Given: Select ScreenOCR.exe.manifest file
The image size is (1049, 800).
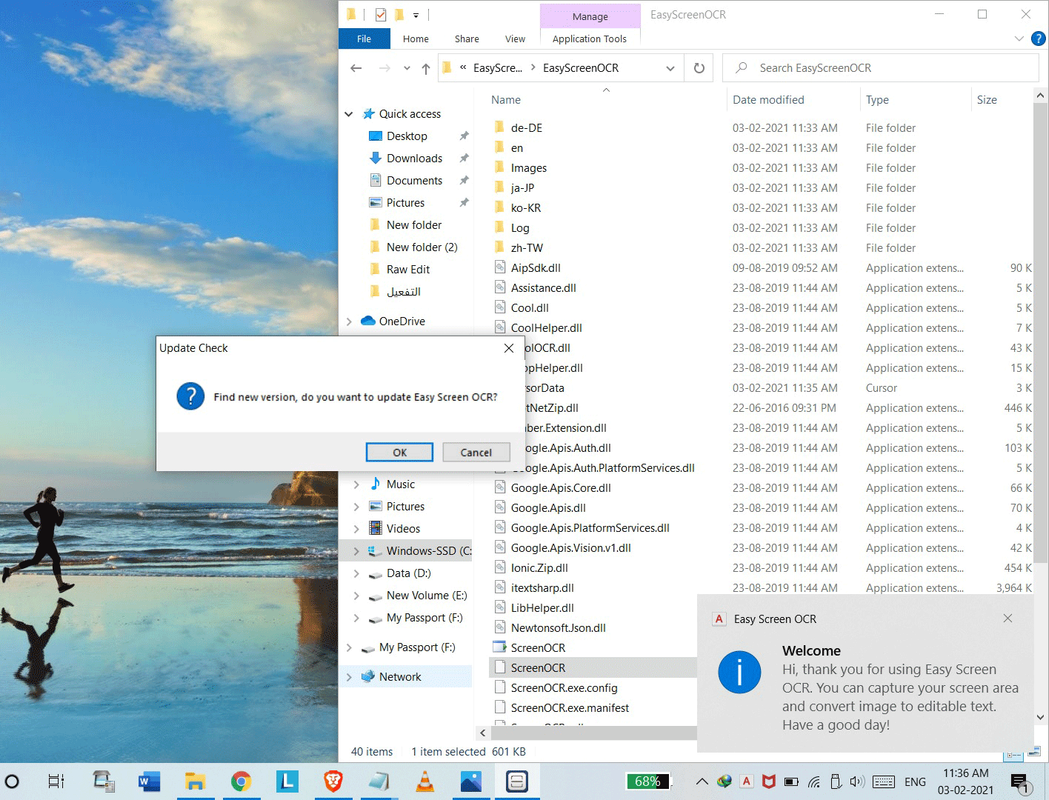Looking at the screenshot, I should pyautogui.click(x=569, y=708).
